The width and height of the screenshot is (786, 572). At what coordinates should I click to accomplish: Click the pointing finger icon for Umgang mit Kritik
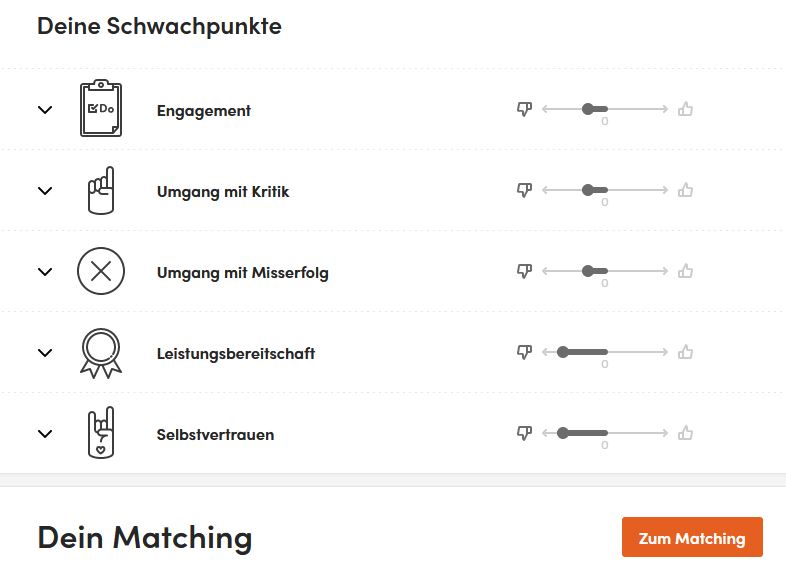(101, 190)
